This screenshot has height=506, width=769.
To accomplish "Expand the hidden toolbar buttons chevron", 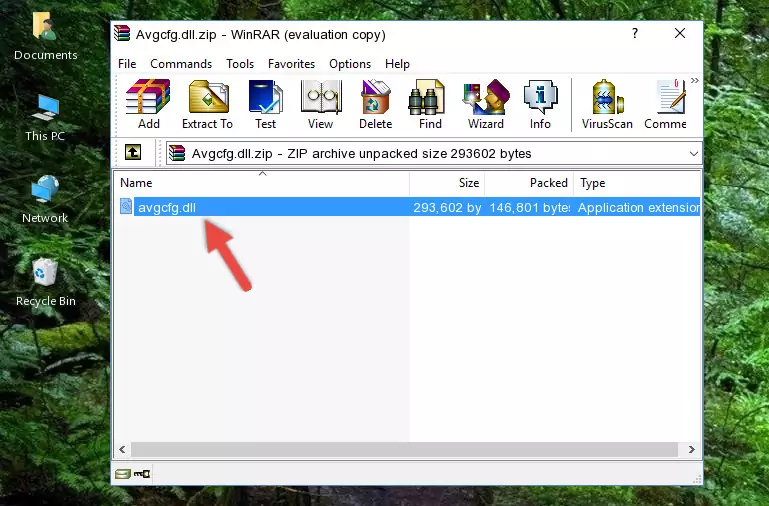I will pos(694,80).
